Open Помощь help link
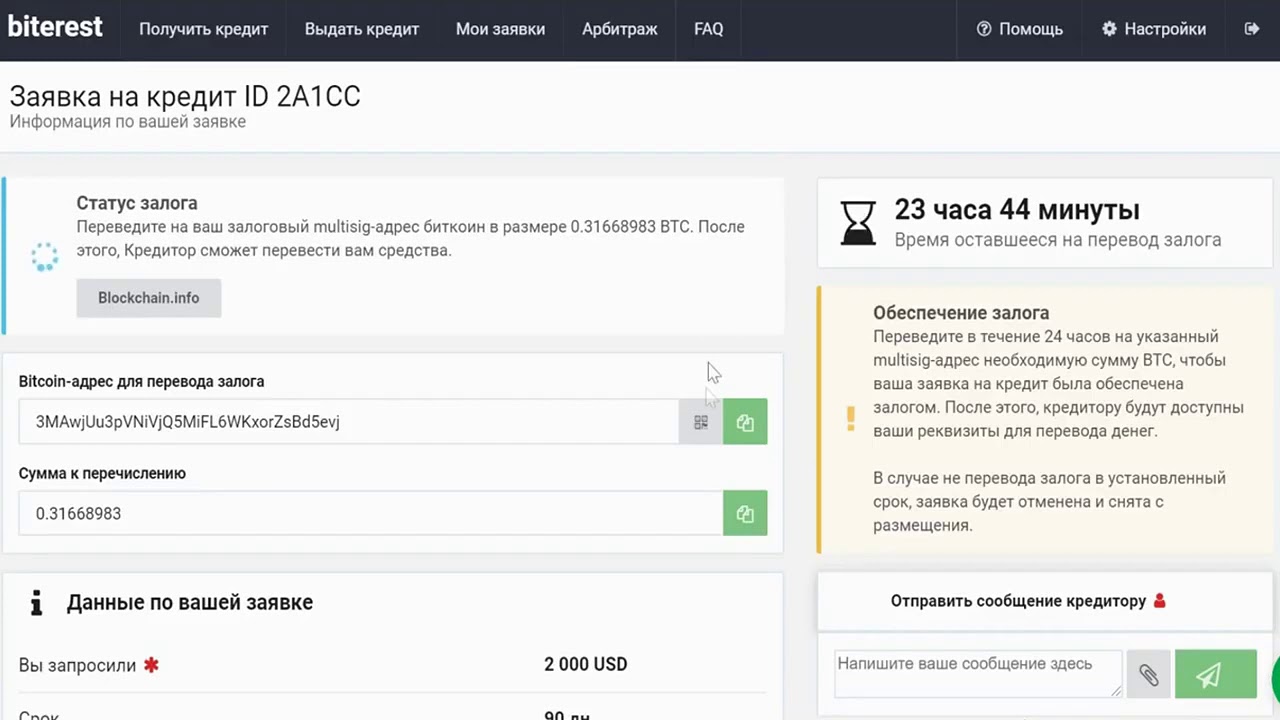The image size is (1280, 720). coord(1020,29)
